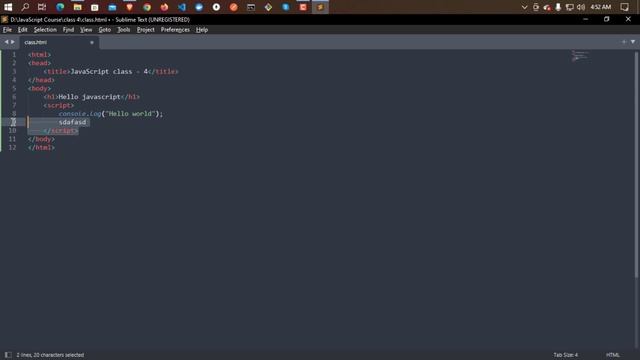The width and height of the screenshot is (640, 360).
Task: Click the Sublime Text title bar icon
Action: pos(4,19)
